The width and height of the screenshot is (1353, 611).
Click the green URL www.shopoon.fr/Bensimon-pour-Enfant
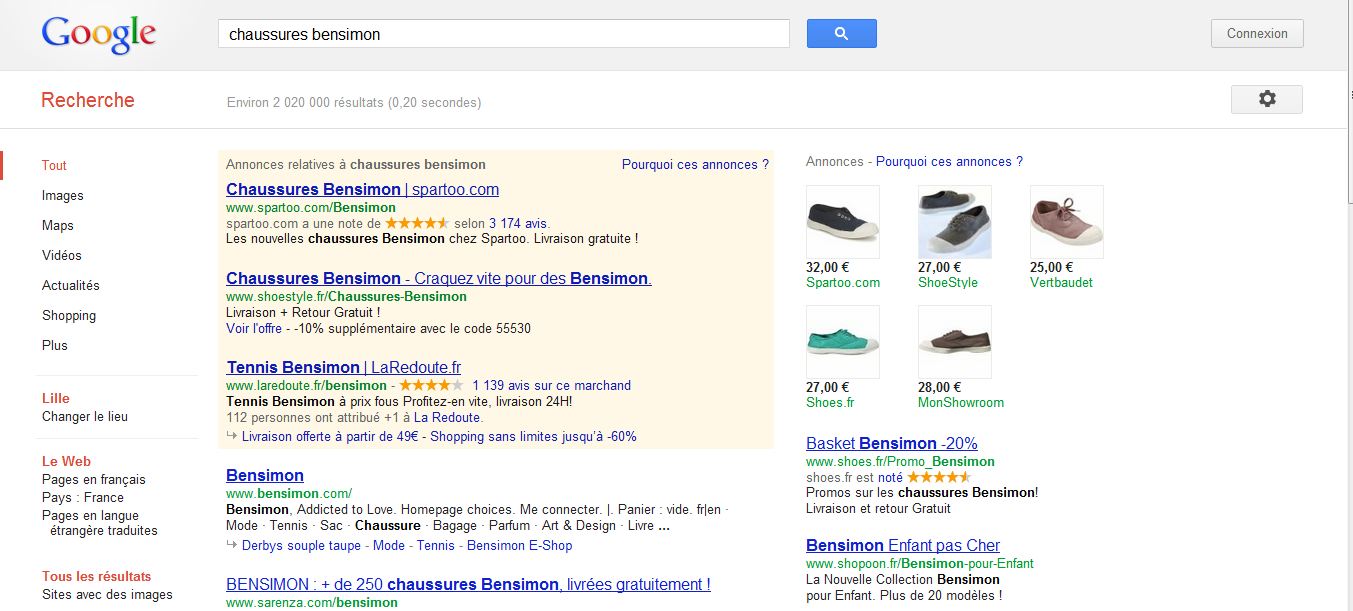[920, 564]
